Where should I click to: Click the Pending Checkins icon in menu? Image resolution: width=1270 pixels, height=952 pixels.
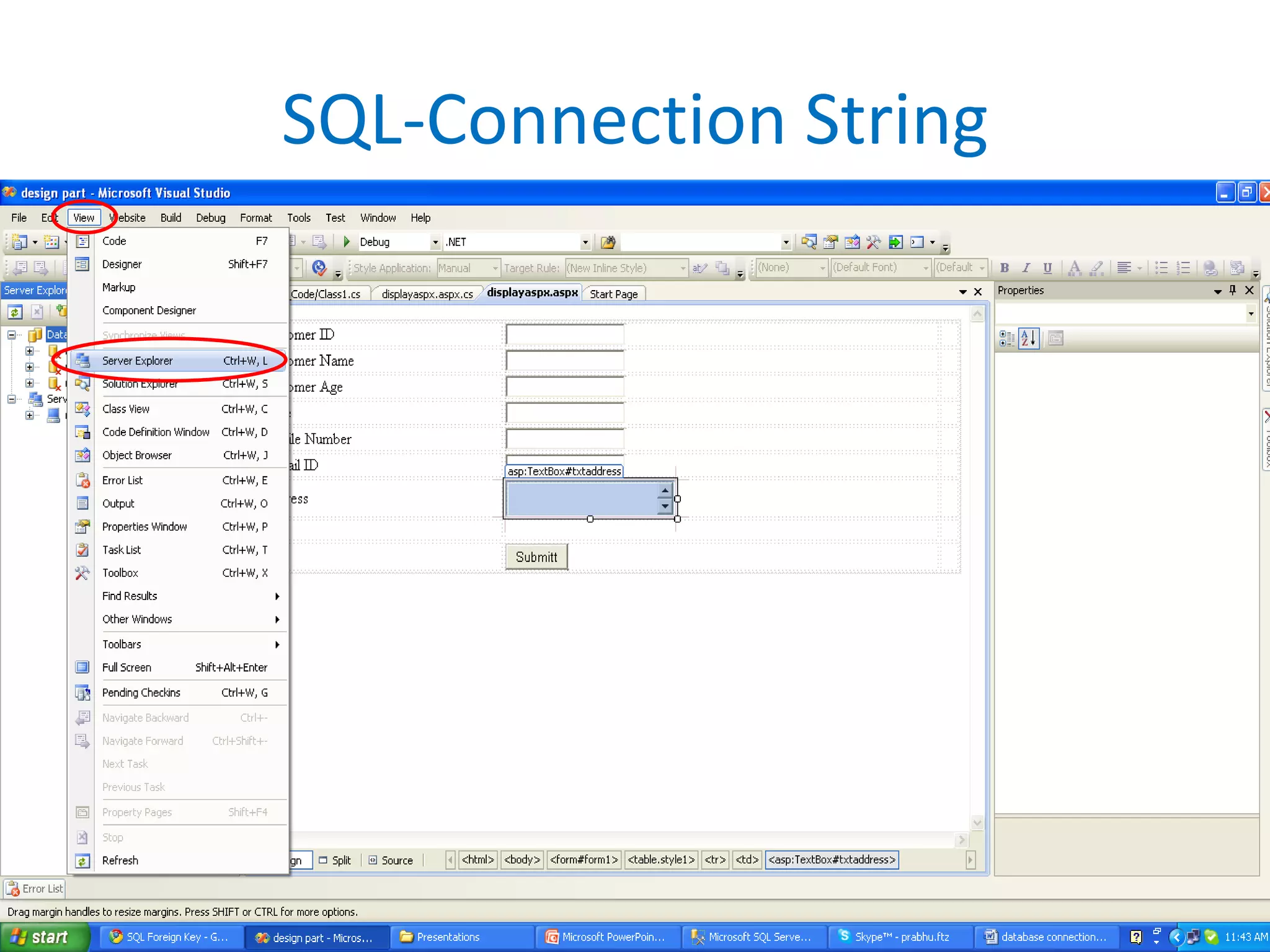pyautogui.click(x=82, y=693)
